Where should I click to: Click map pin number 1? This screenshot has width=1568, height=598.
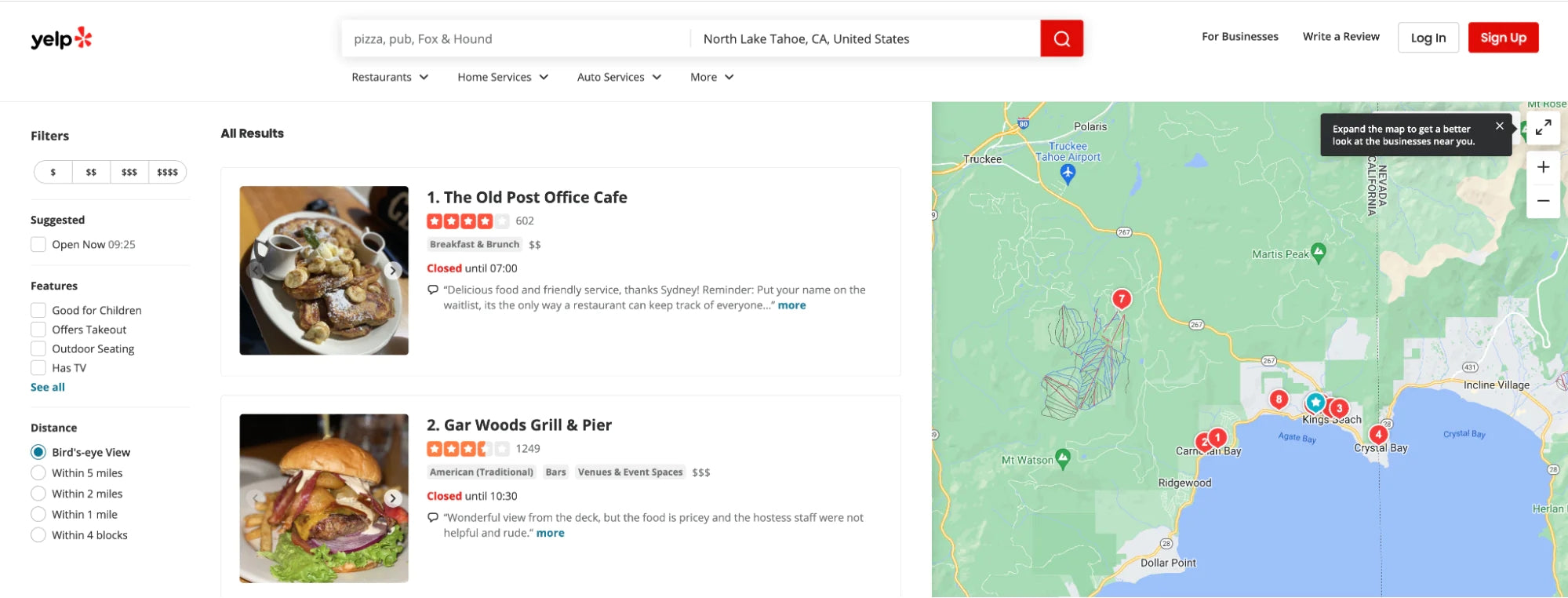pyautogui.click(x=1217, y=438)
